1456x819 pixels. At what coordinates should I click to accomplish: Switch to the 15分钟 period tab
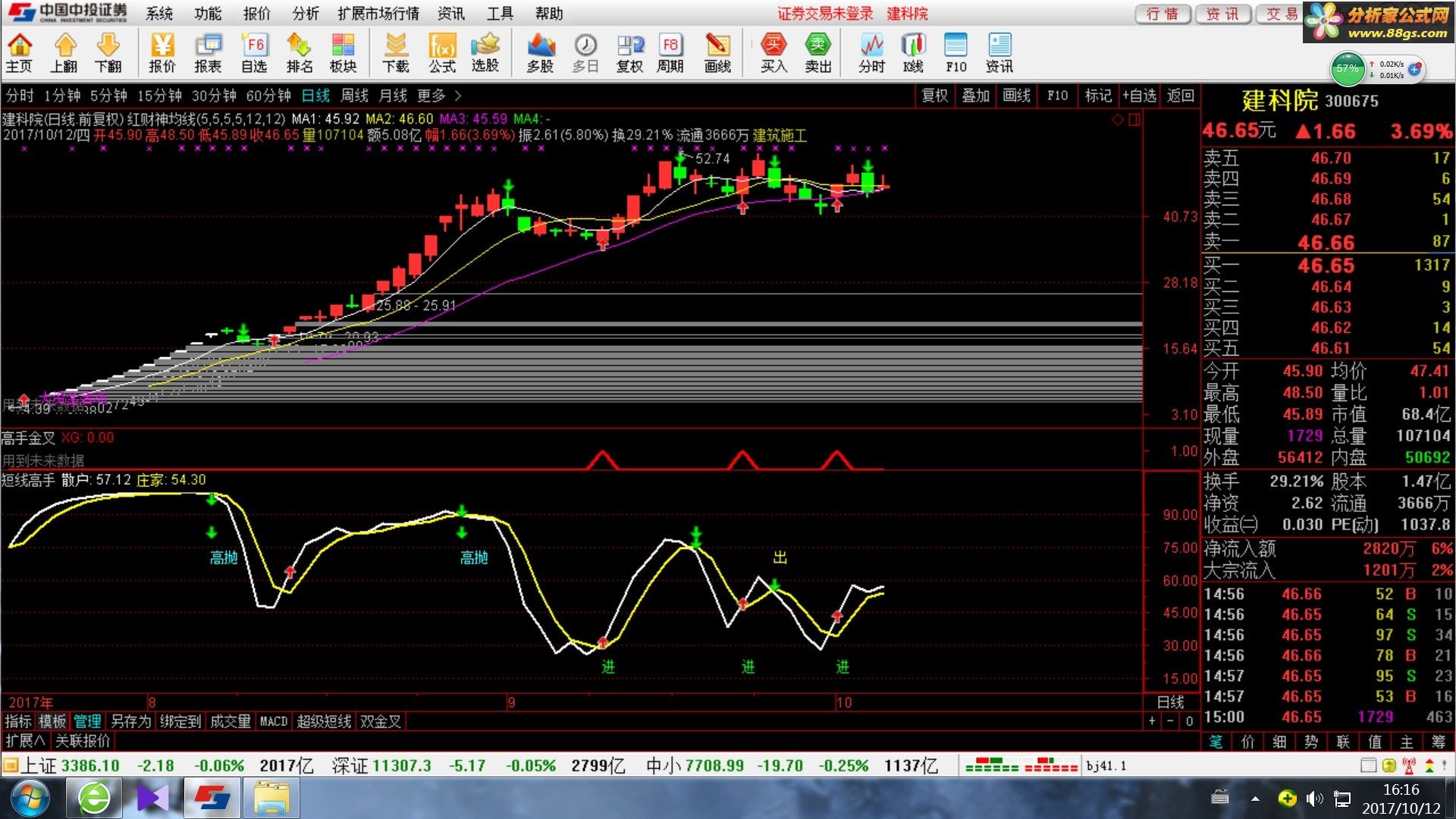coord(159,96)
